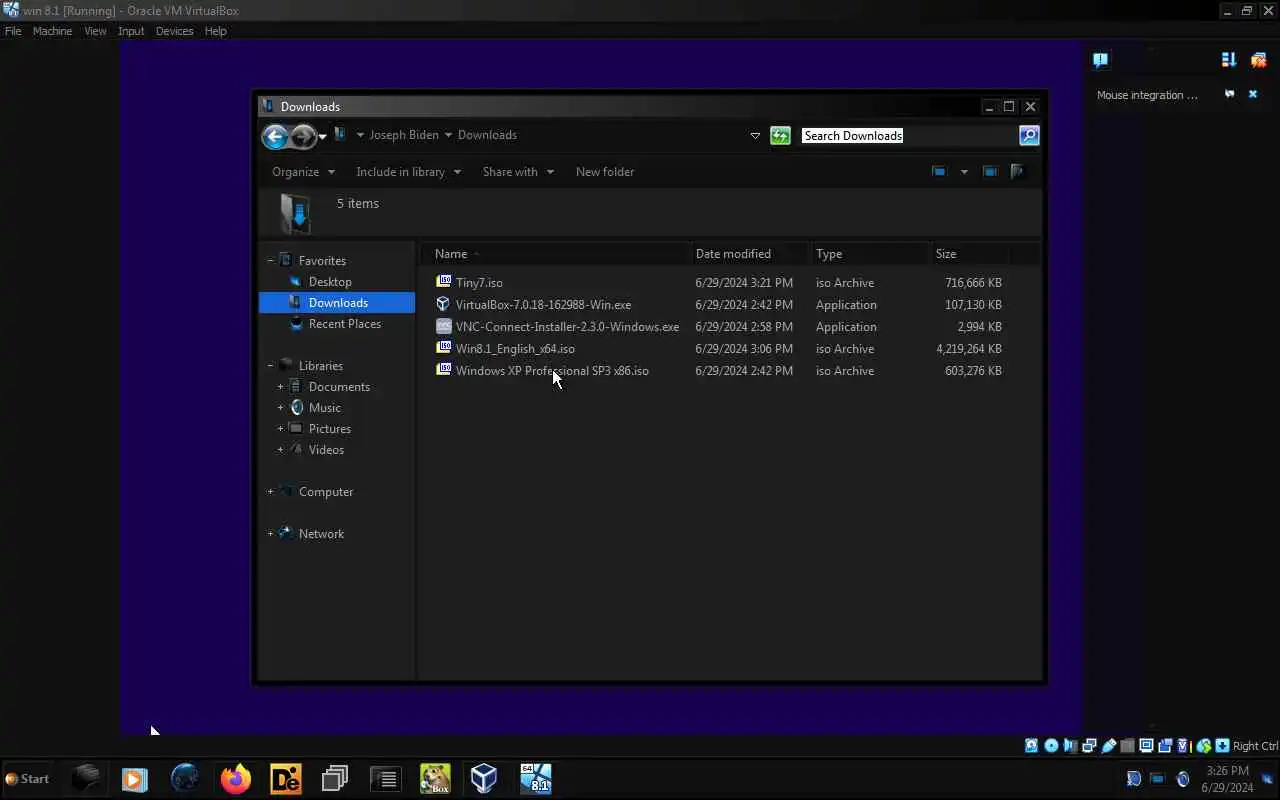Click the sort notifications icon
This screenshot has width=1280, height=800.
click(1229, 60)
